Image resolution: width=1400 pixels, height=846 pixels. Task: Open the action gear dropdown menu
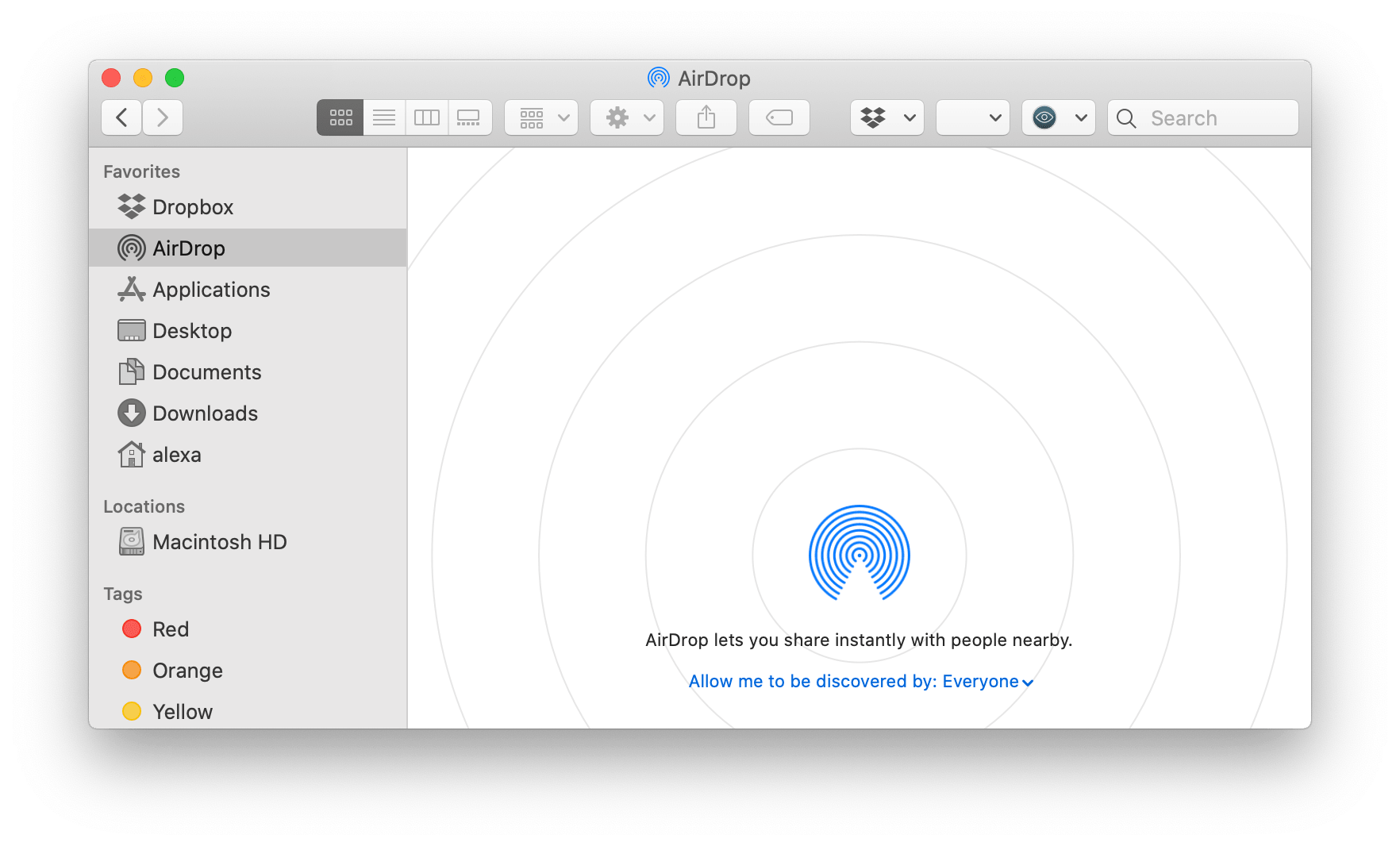(x=626, y=117)
